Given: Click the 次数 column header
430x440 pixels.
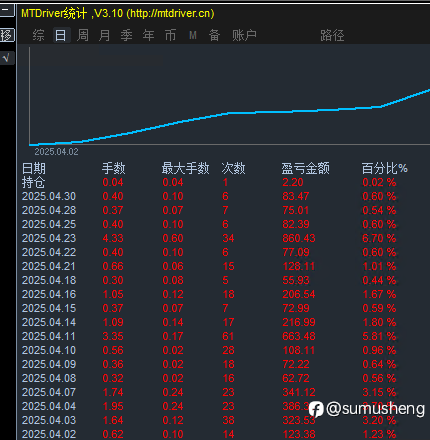Looking at the screenshot, I should [233, 168].
